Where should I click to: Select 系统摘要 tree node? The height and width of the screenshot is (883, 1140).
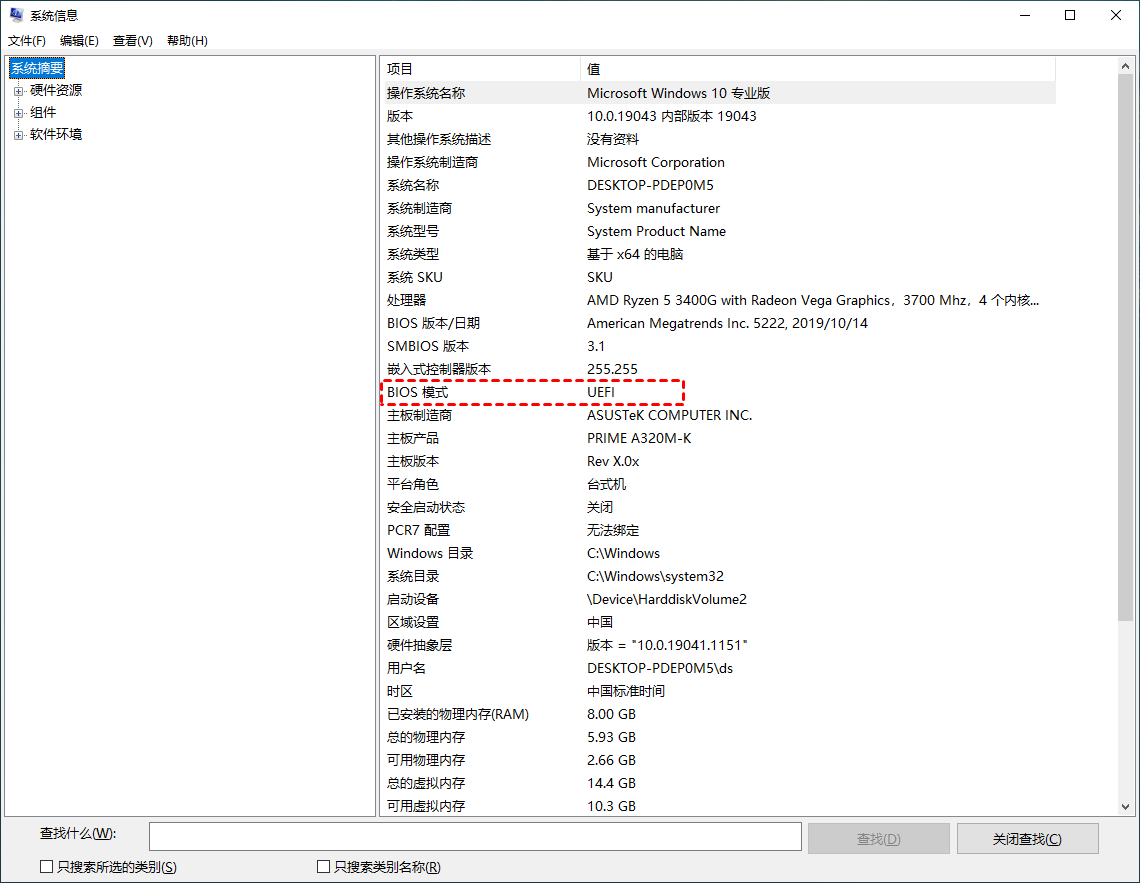37,68
